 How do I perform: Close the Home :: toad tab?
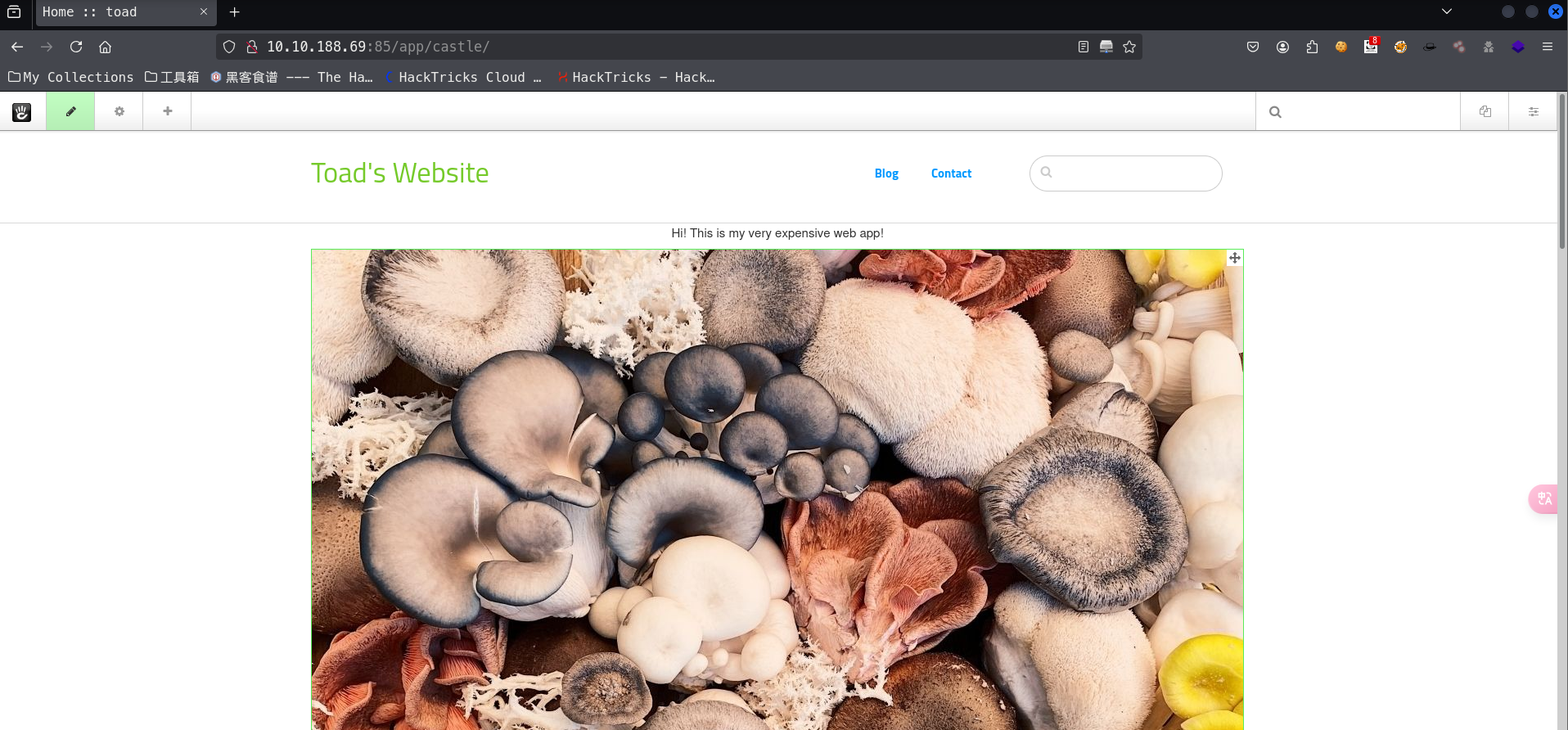click(x=204, y=12)
